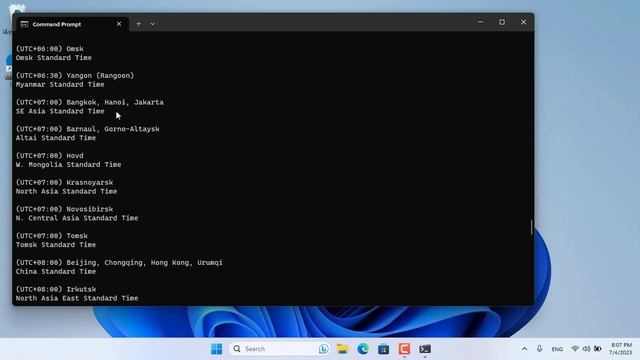This screenshot has width=640, height=360.
Task: Click 'W. Mongolia Standard Time' text
Action: point(68,164)
